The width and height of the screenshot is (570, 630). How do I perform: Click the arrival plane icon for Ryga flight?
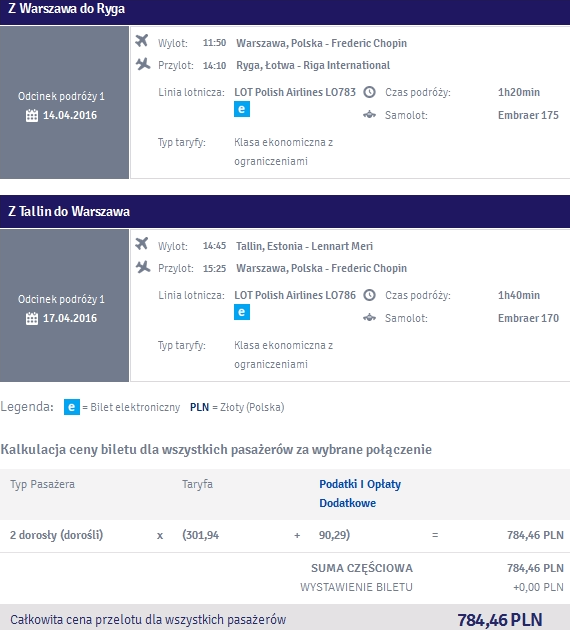(x=143, y=64)
